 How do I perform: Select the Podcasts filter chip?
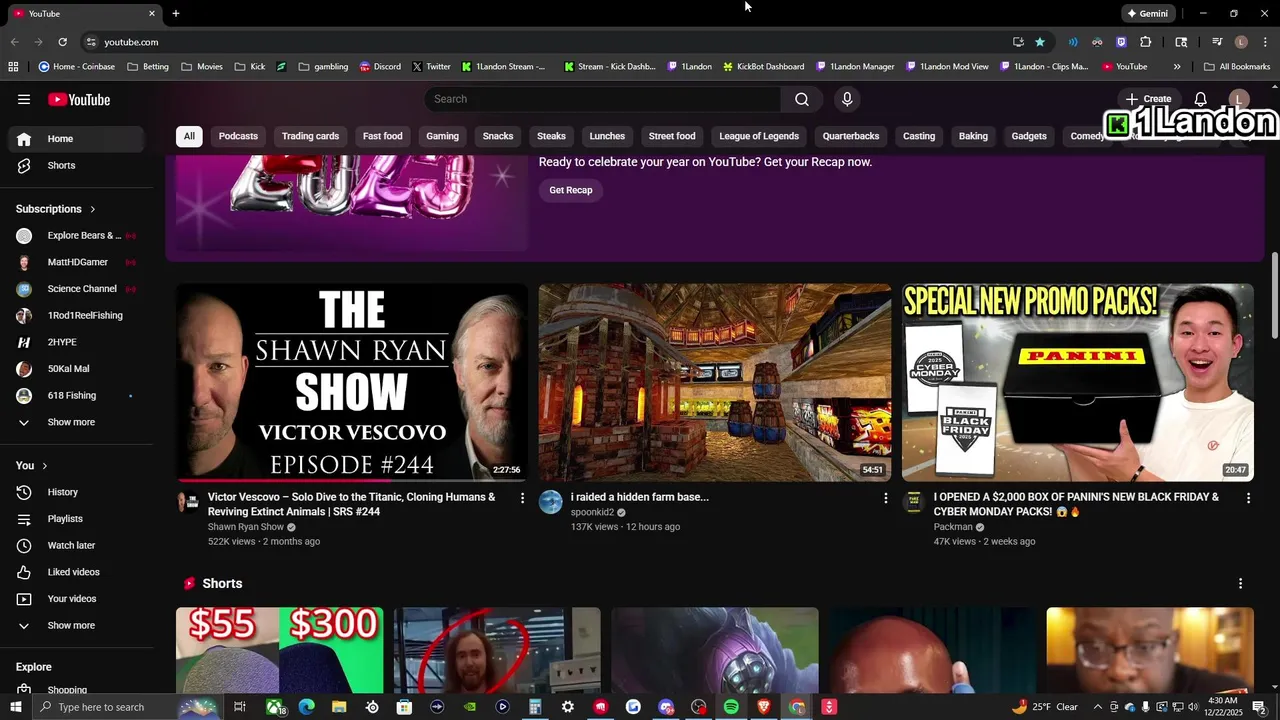(x=238, y=136)
